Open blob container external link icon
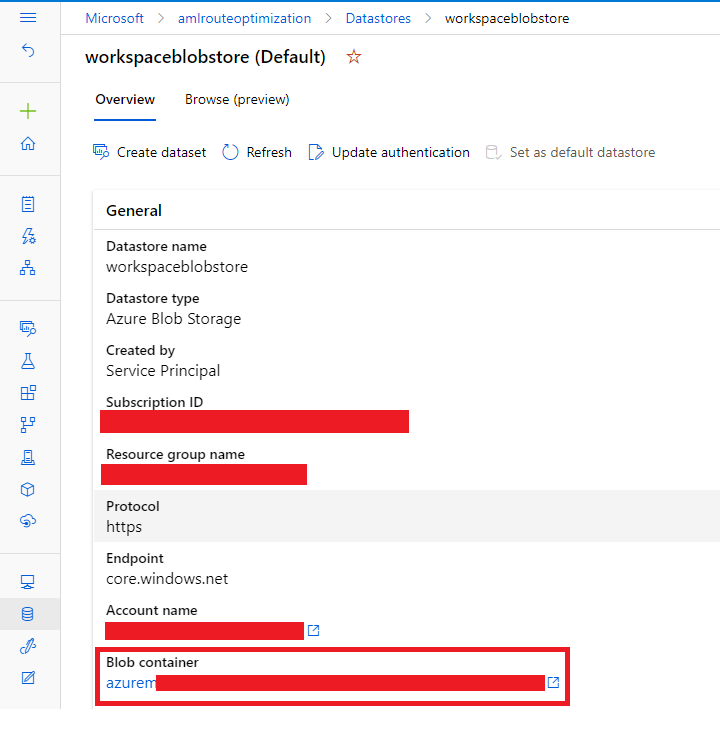Viewport: 720px width, 737px height. [553, 682]
